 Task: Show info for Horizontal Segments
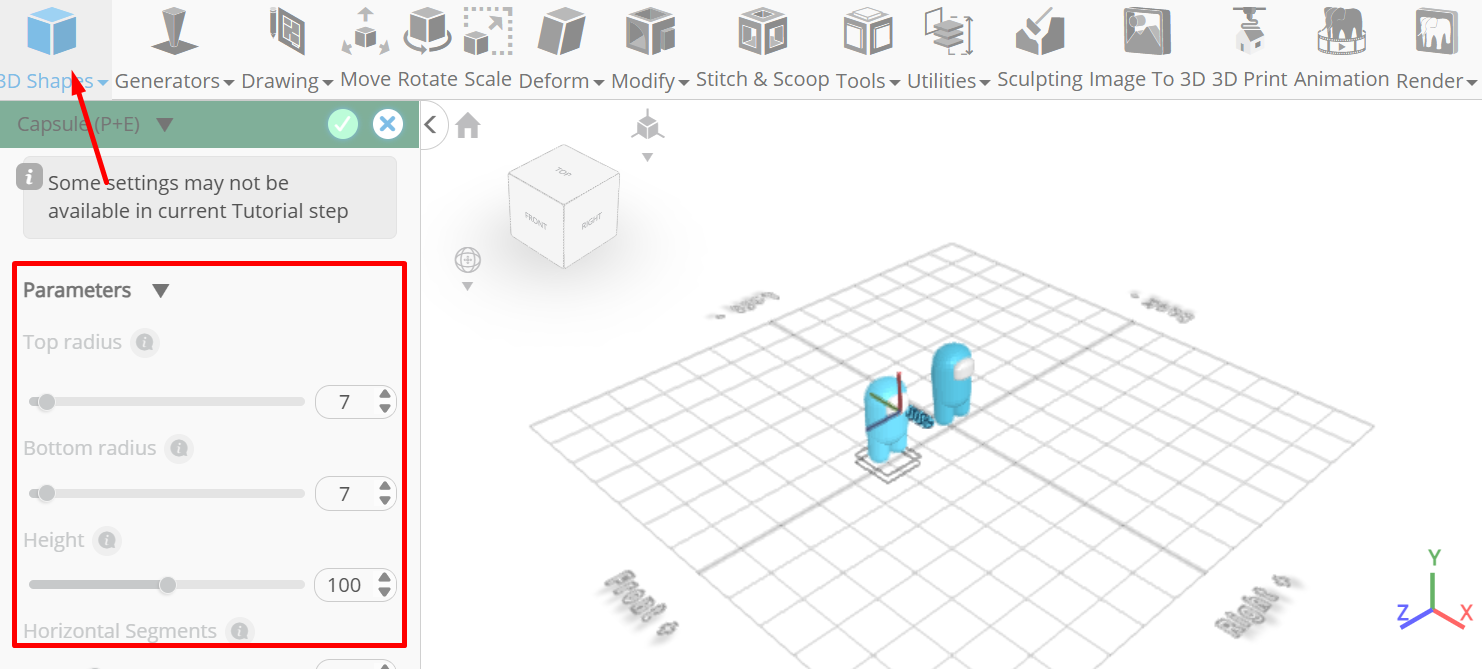click(238, 632)
